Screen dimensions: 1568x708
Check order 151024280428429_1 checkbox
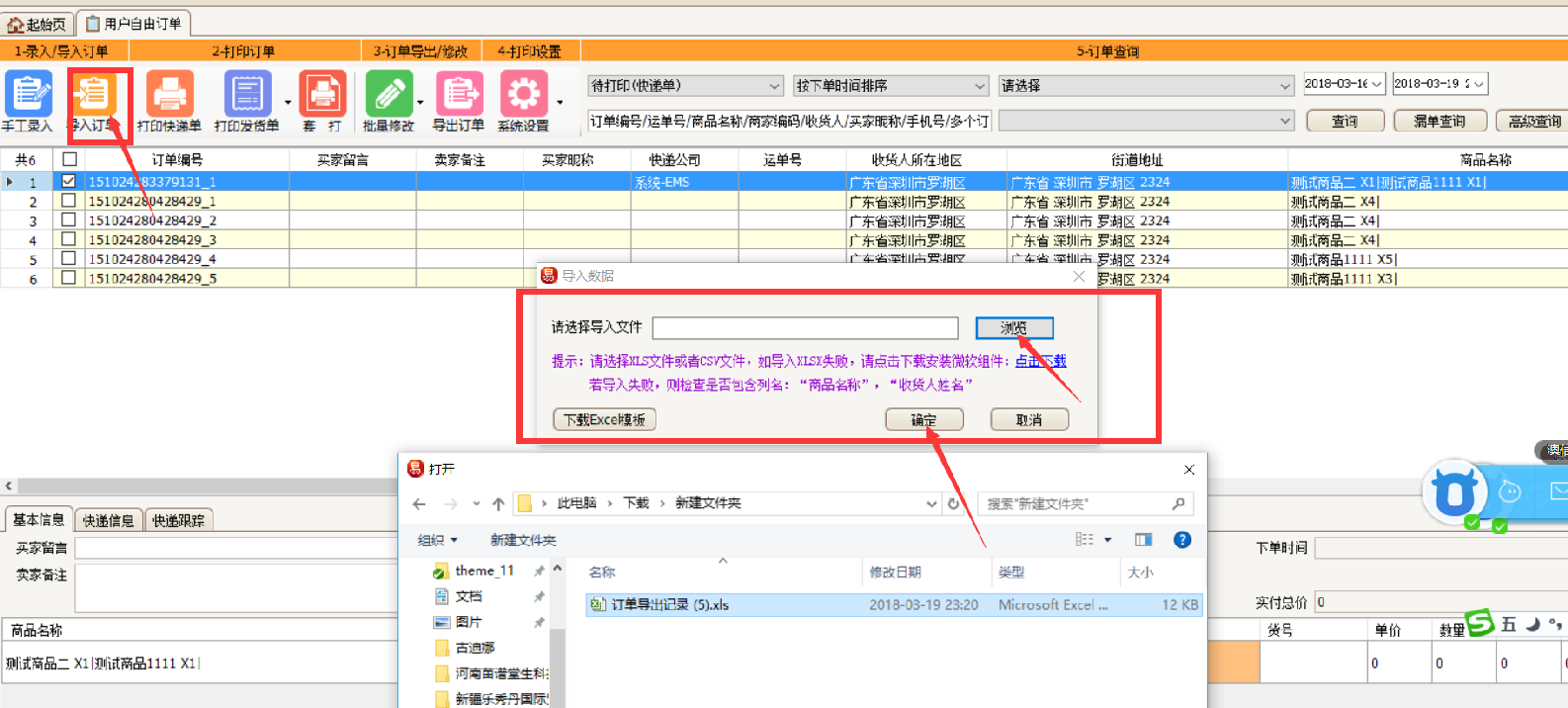click(x=68, y=201)
